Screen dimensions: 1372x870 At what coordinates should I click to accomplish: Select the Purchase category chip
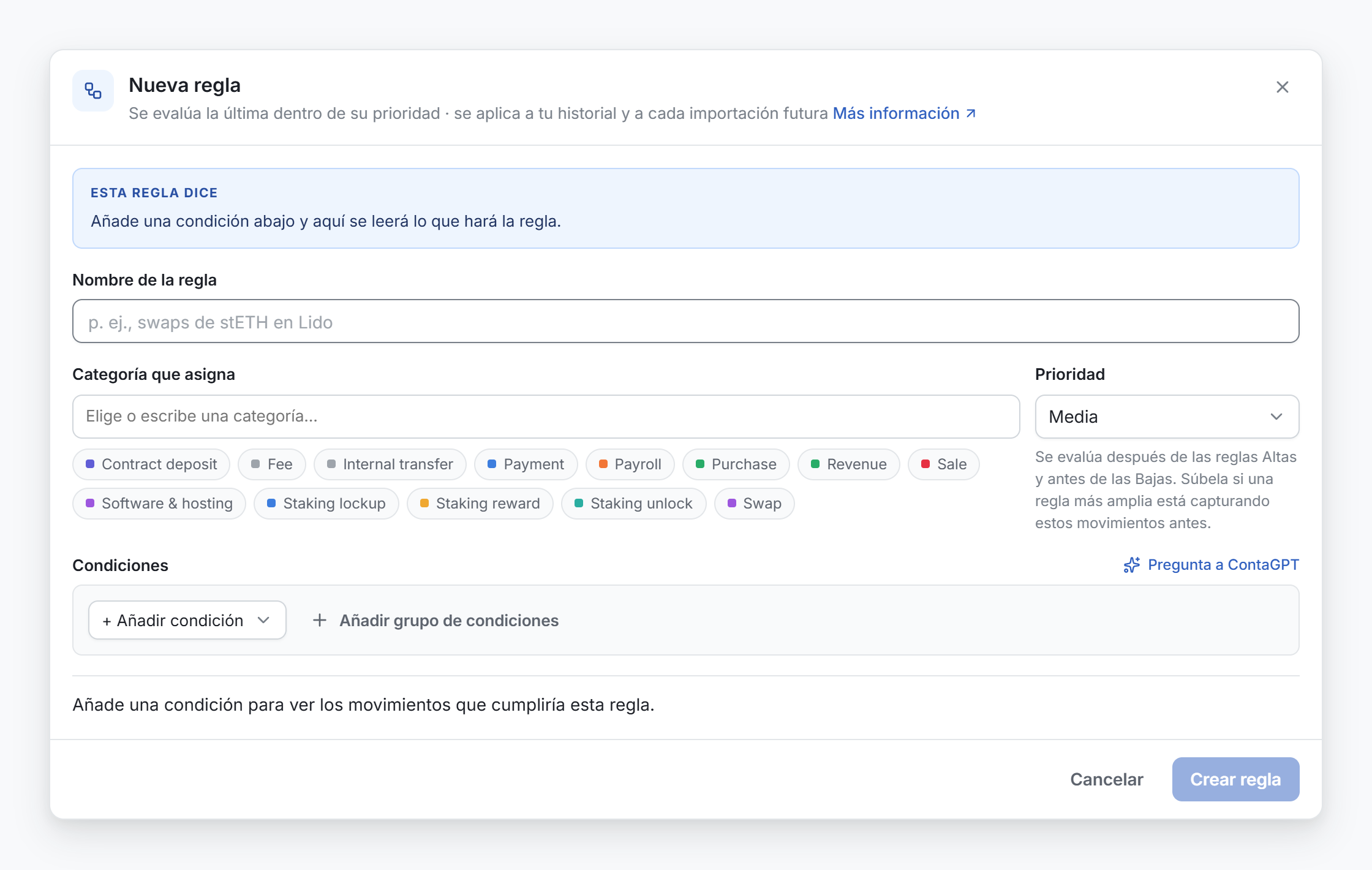click(736, 464)
